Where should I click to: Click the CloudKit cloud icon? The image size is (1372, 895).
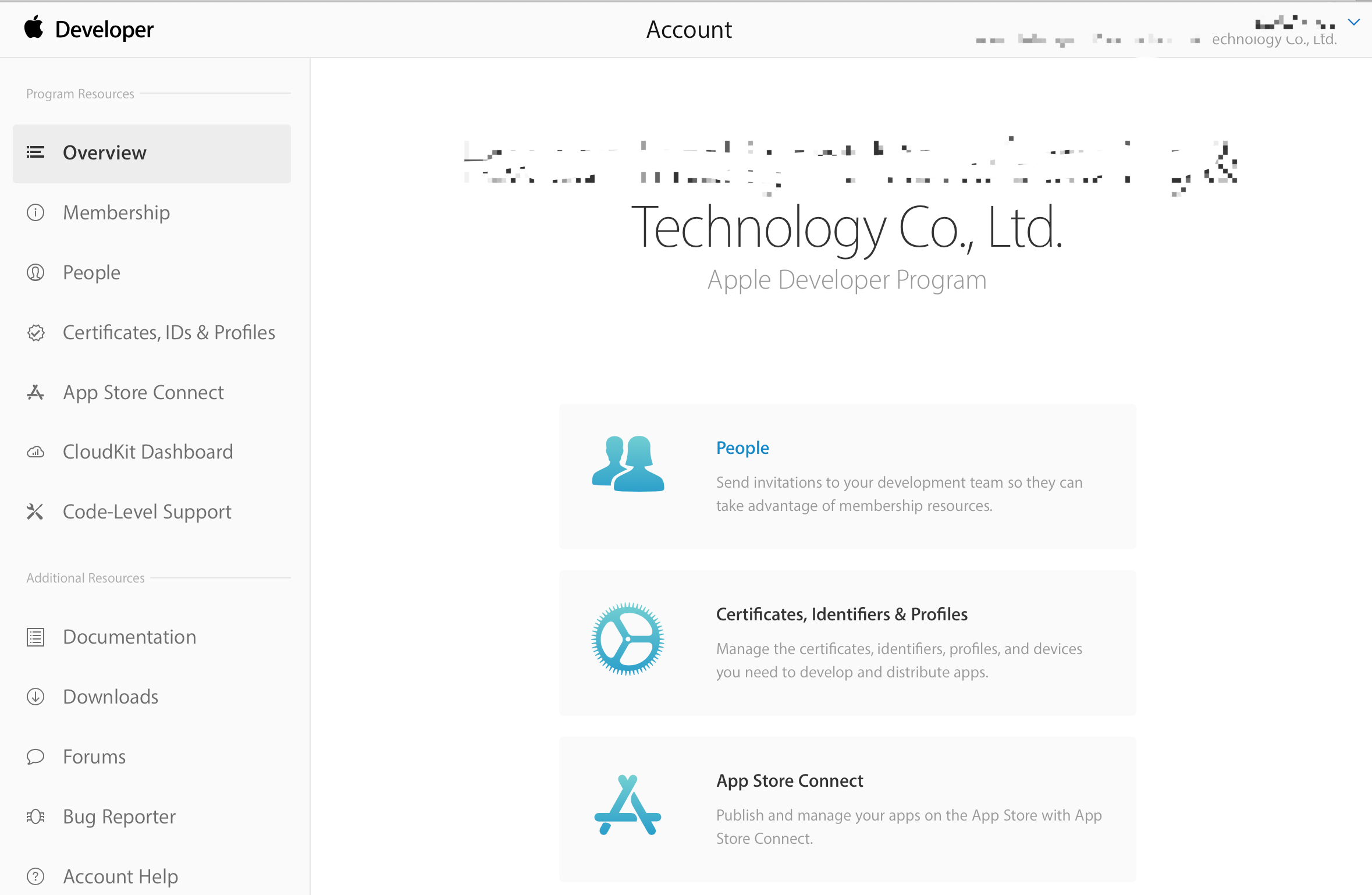pyautogui.click(x=35, y=452)
